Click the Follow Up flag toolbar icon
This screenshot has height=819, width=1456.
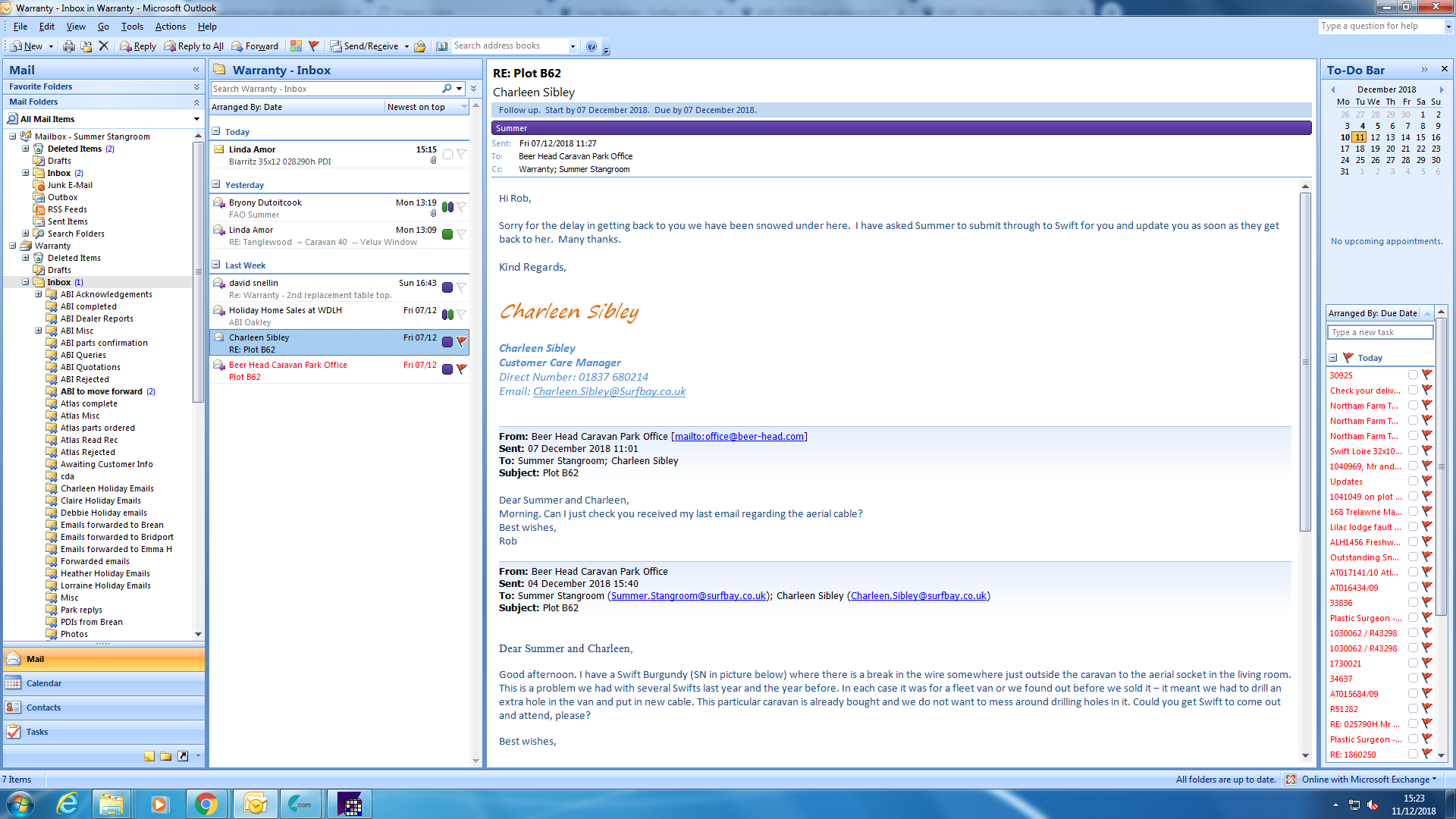[314, 46]
